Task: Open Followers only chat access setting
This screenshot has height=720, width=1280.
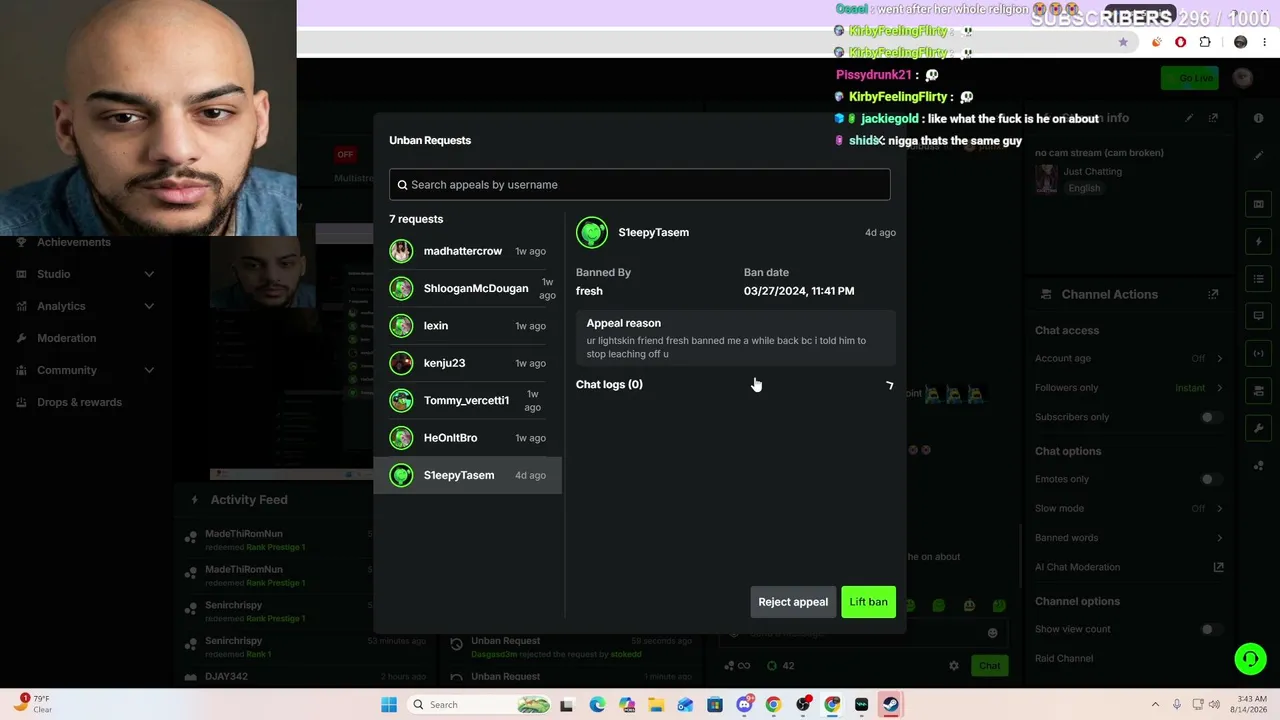Action: click(x=1130, y=388)
